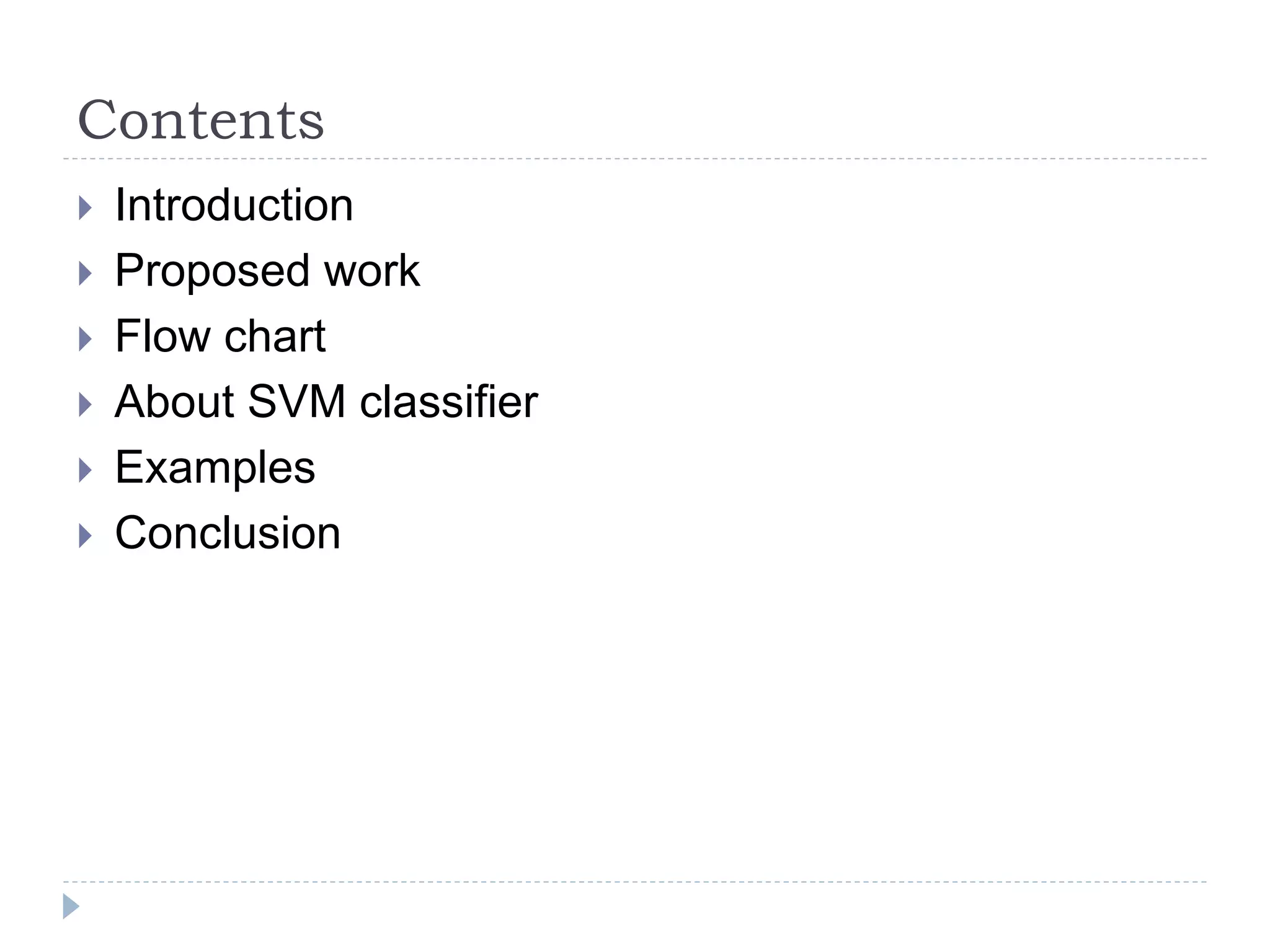
Task: Open the Examples list item
Action: click(215, 468)
